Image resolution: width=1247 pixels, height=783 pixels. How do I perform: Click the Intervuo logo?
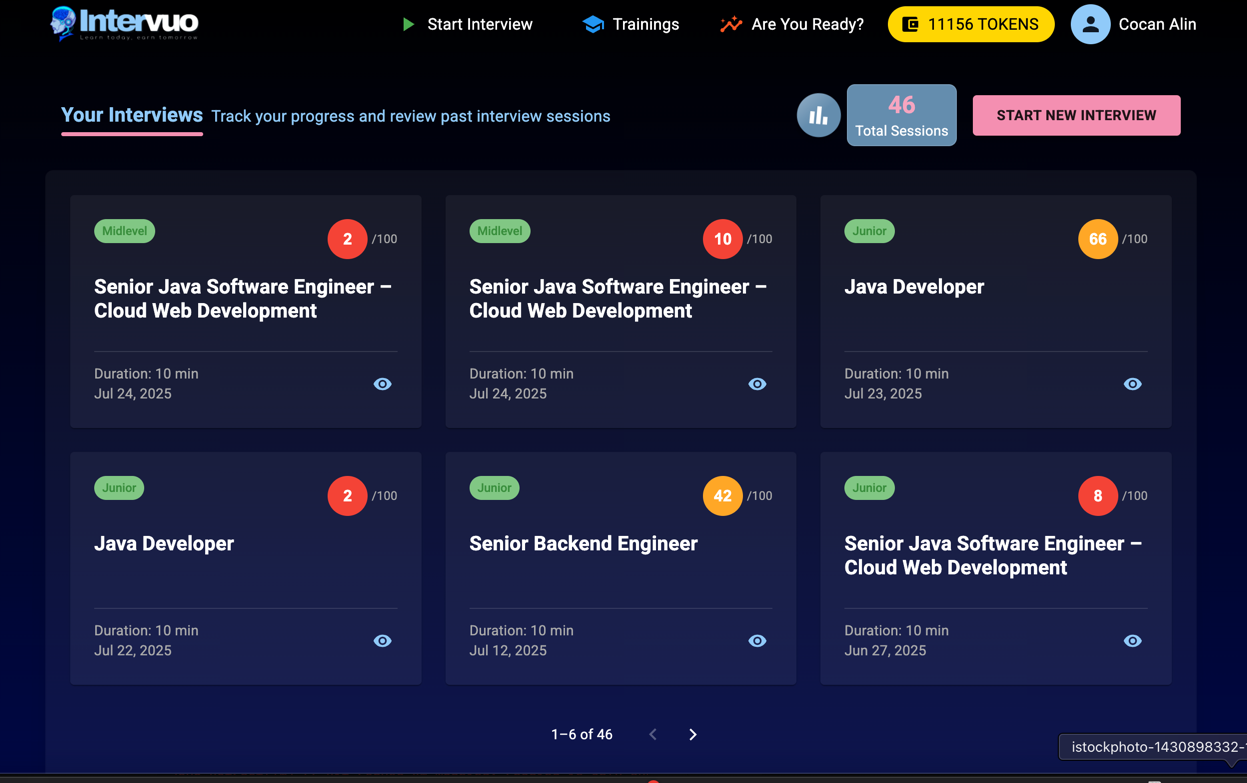point(122,23)
